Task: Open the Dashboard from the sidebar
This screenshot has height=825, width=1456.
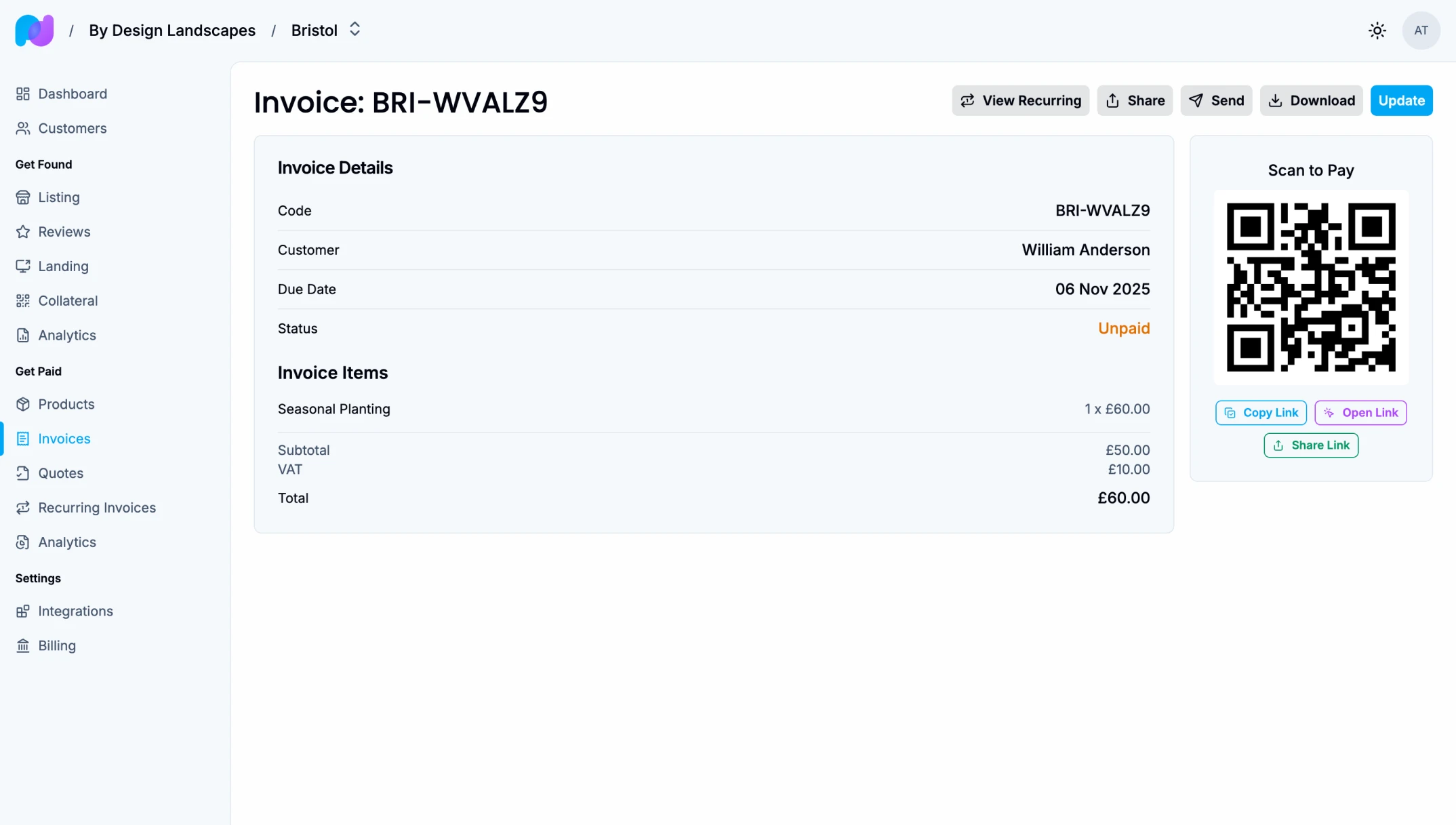Action: [x=73, y=94]
